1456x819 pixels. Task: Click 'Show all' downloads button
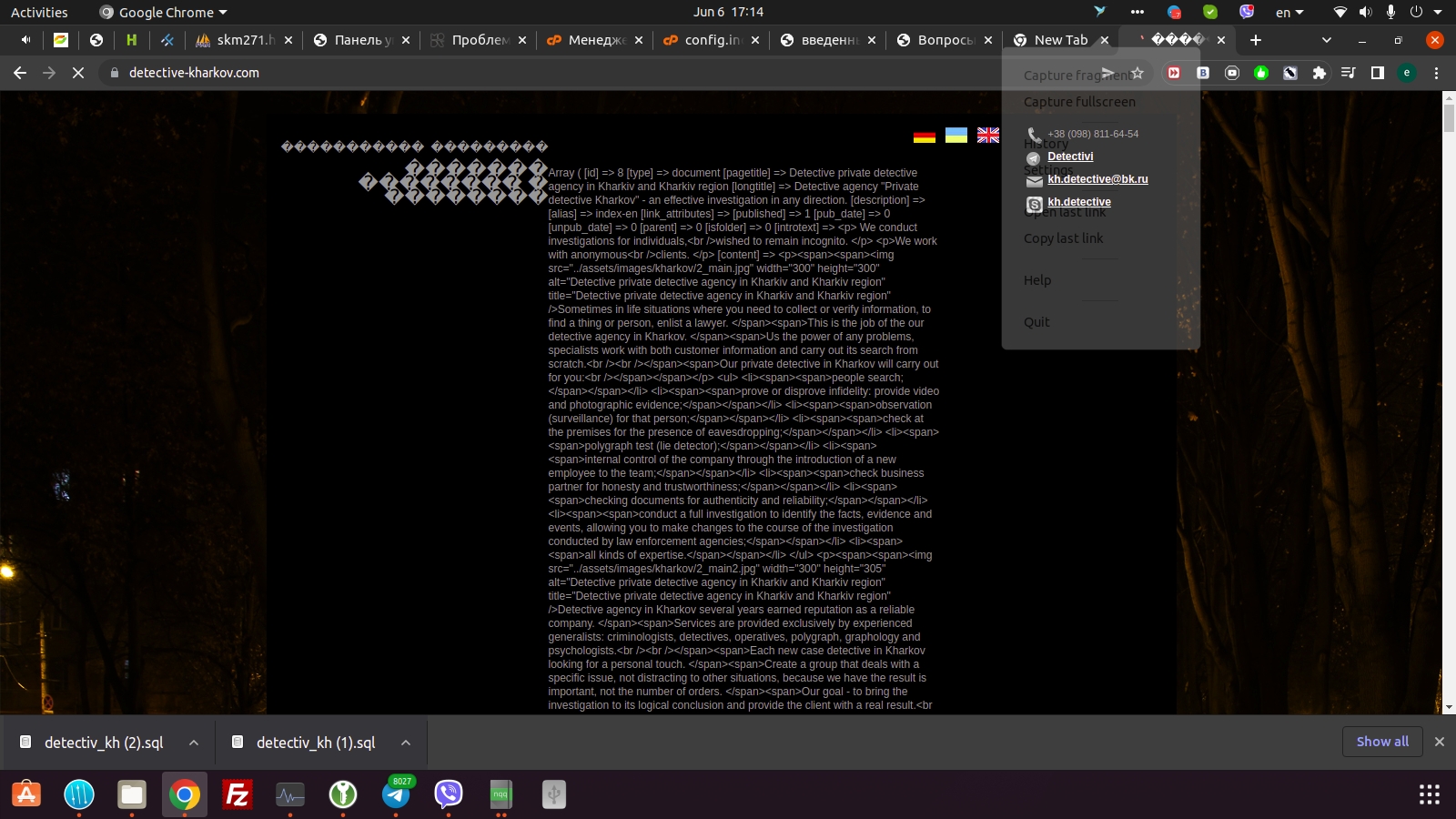tap(1382, 742)
